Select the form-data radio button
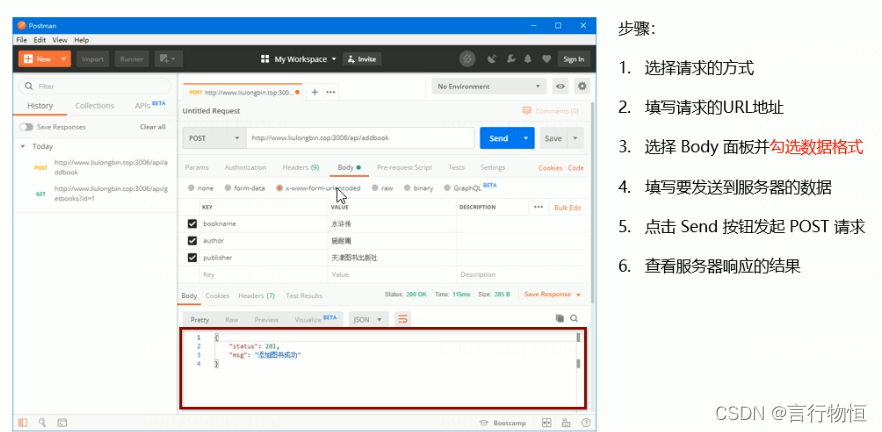Screen dimensions: 882x432 click(x=227, y=188)
